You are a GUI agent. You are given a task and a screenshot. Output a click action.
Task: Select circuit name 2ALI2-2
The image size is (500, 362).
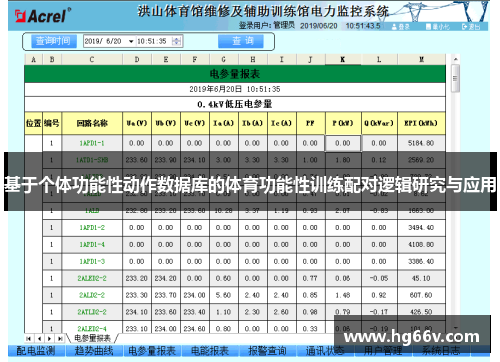tap(92, 295)
